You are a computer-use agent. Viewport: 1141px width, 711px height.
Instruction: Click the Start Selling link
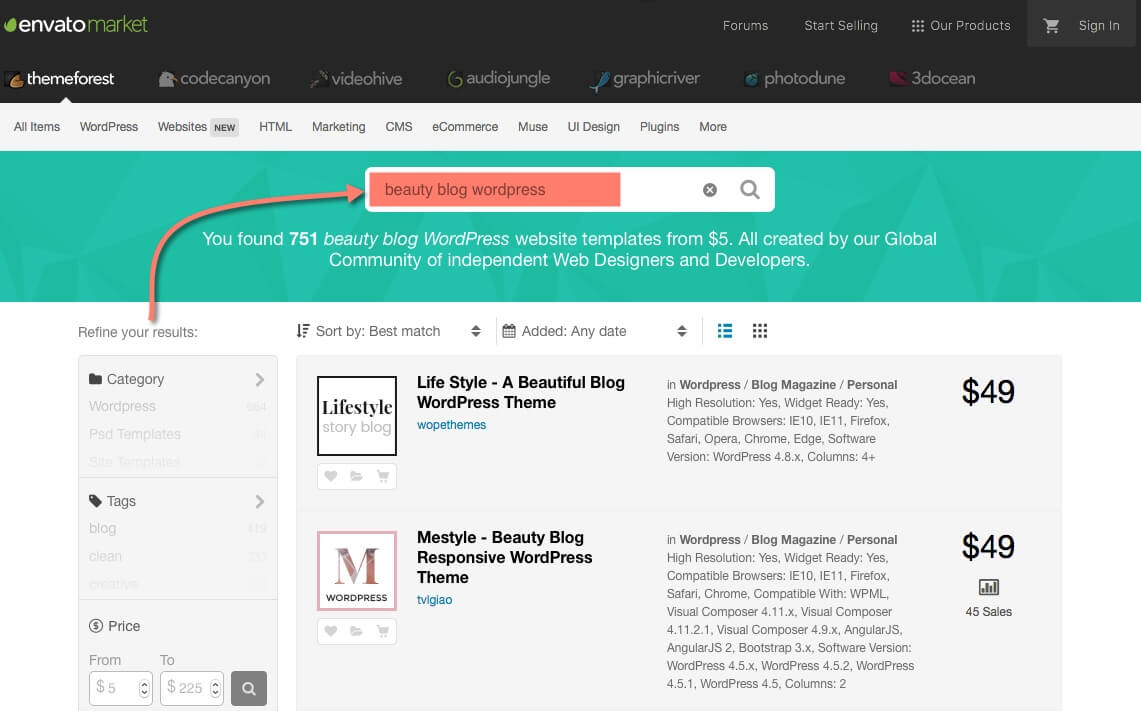840,25
